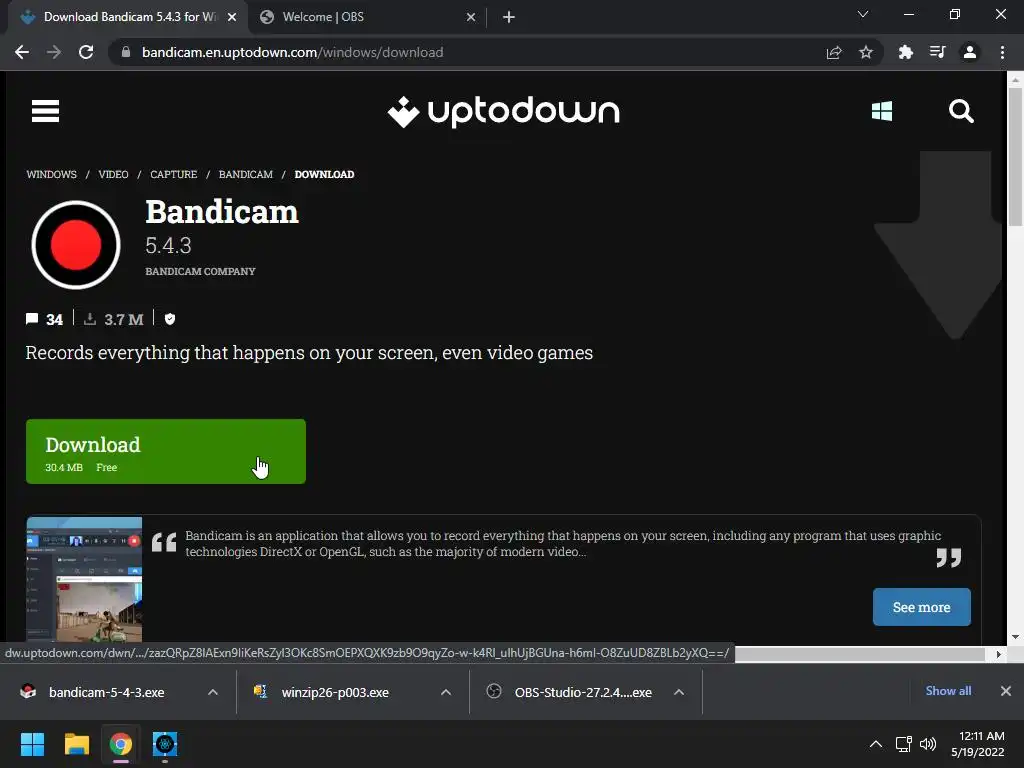The height and width of the screenshot is (768, 1024).
Task: Open the Uptodown search magnifier
Action: [961, 111]
